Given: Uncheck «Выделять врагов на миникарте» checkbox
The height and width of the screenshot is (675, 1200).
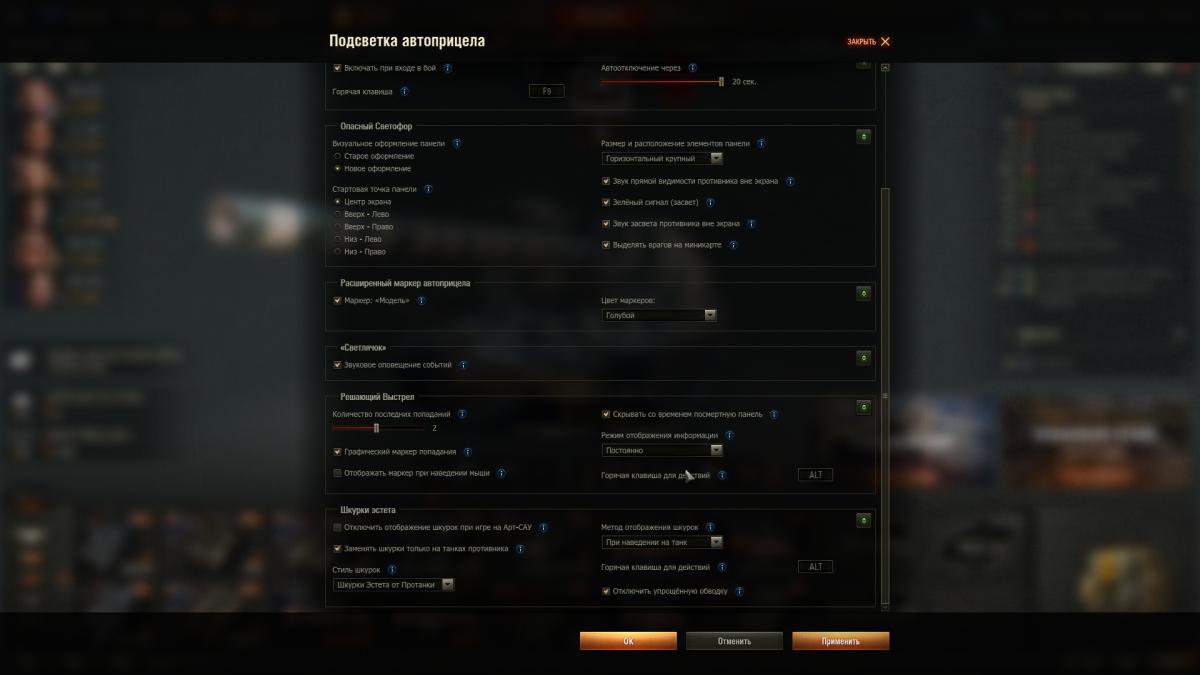Looking at the screenshot, I should (x=606, y=245).
